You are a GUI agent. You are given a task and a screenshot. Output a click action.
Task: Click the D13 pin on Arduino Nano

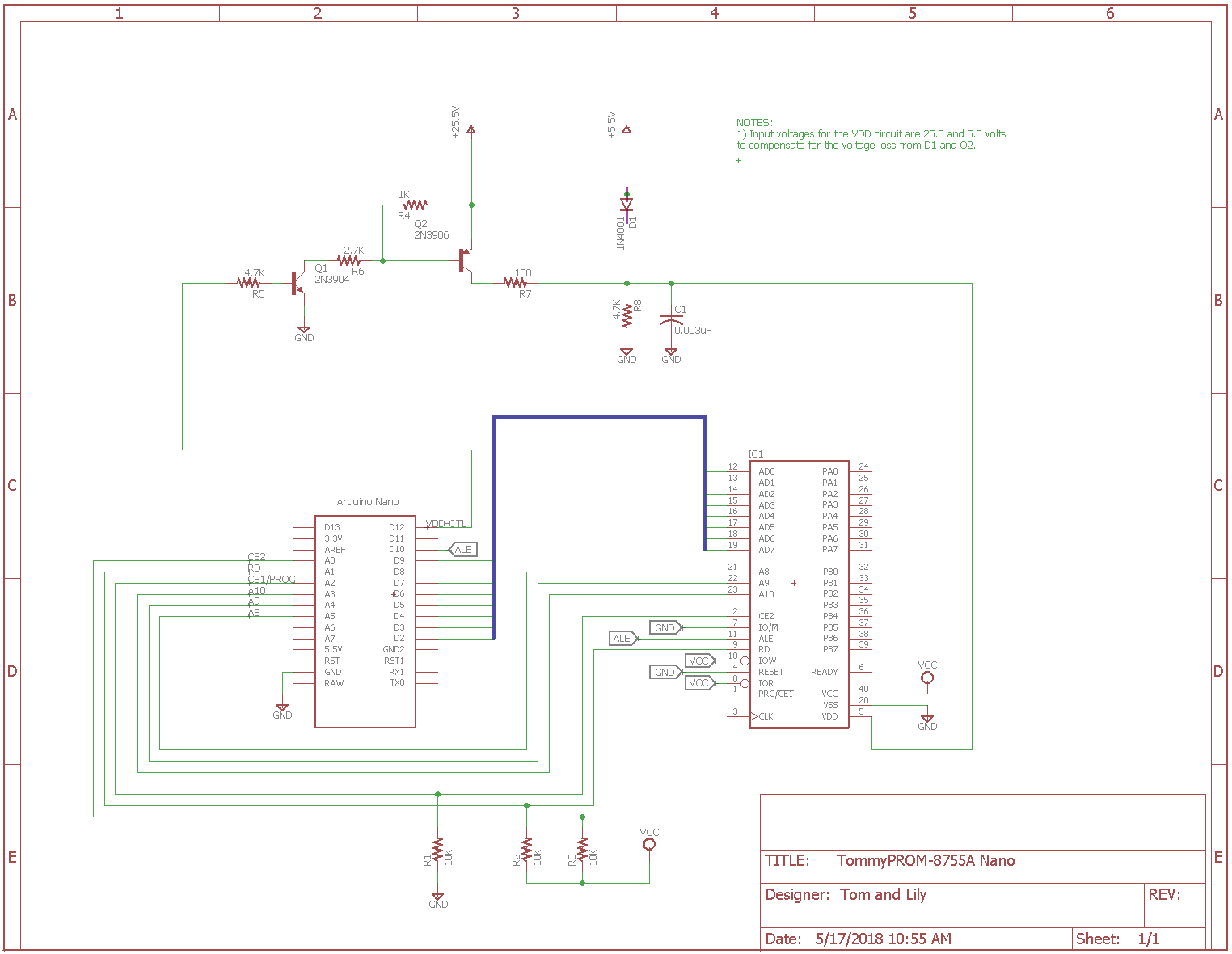[x=332, y=527]
